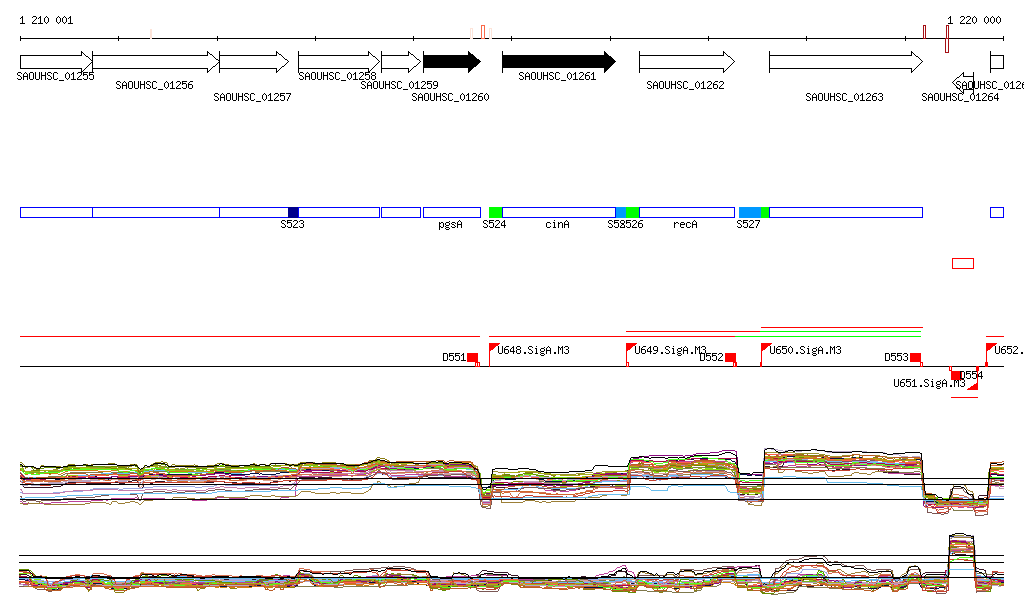The height and width of the screenshot is (611, 1024).
Task: Click the small reverse-strand SAOUHSC_01264 arrow
Action: (x=963, y=82)
